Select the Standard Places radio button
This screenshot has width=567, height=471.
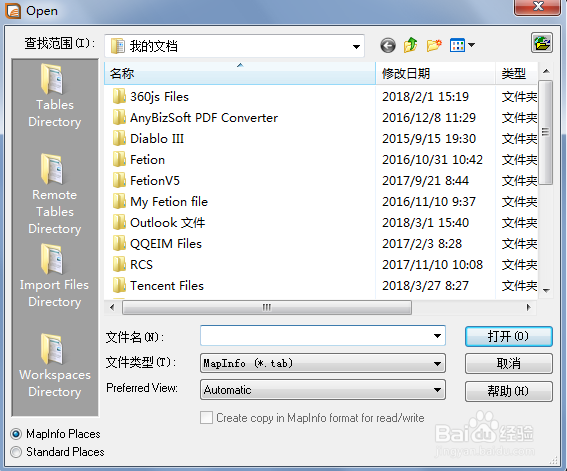pos(16,452)
